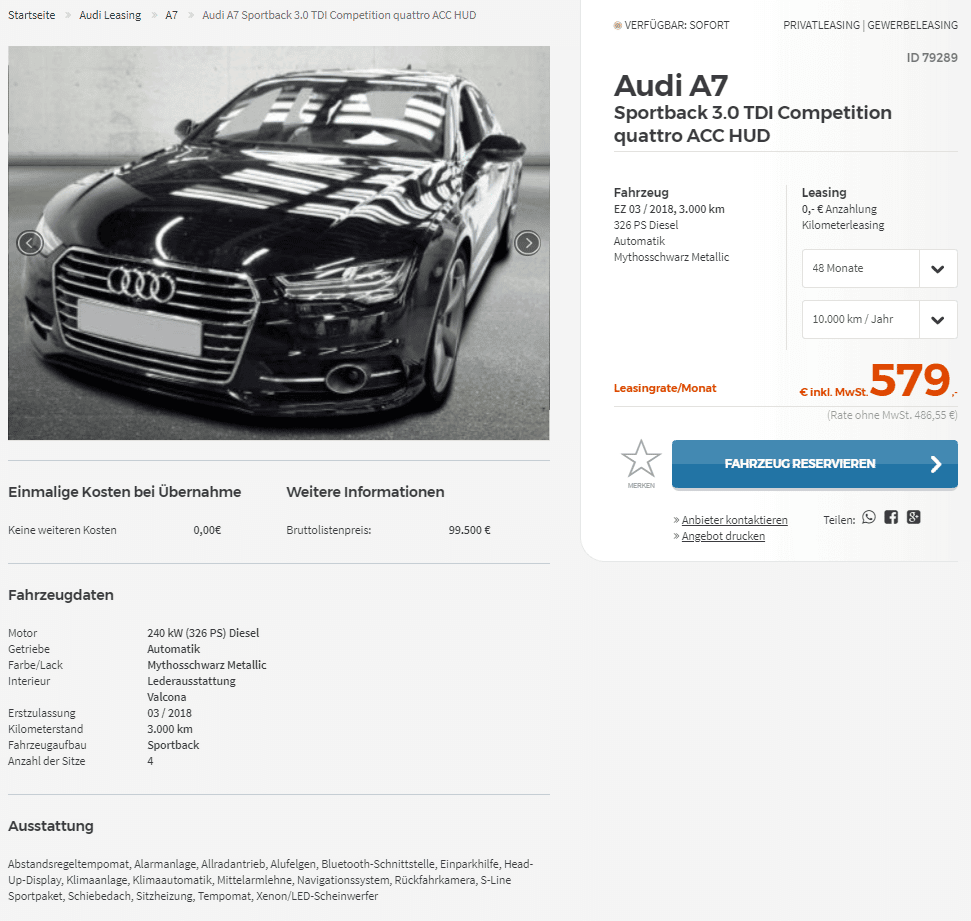Click the Lederausstattung interior value
This screenshot has height=921, width=971.
pyautogui.click(x=191, y=681)
